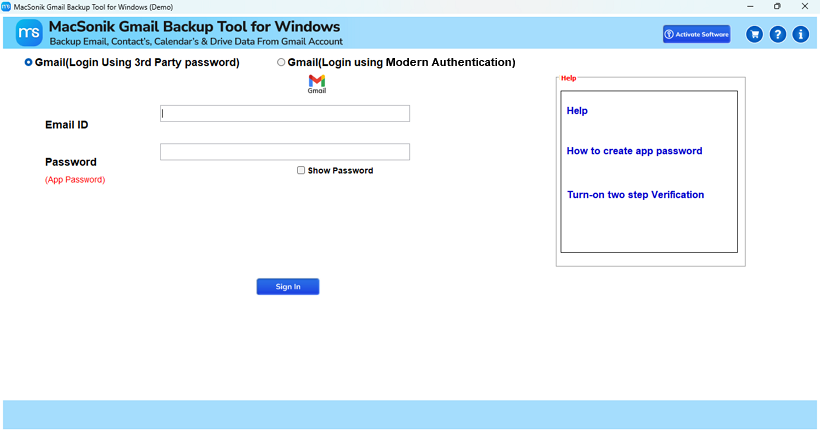Open Turn-on two step Verification link
Image resolution: width=820 pixels, height=431 pixels.
point(635,195)
